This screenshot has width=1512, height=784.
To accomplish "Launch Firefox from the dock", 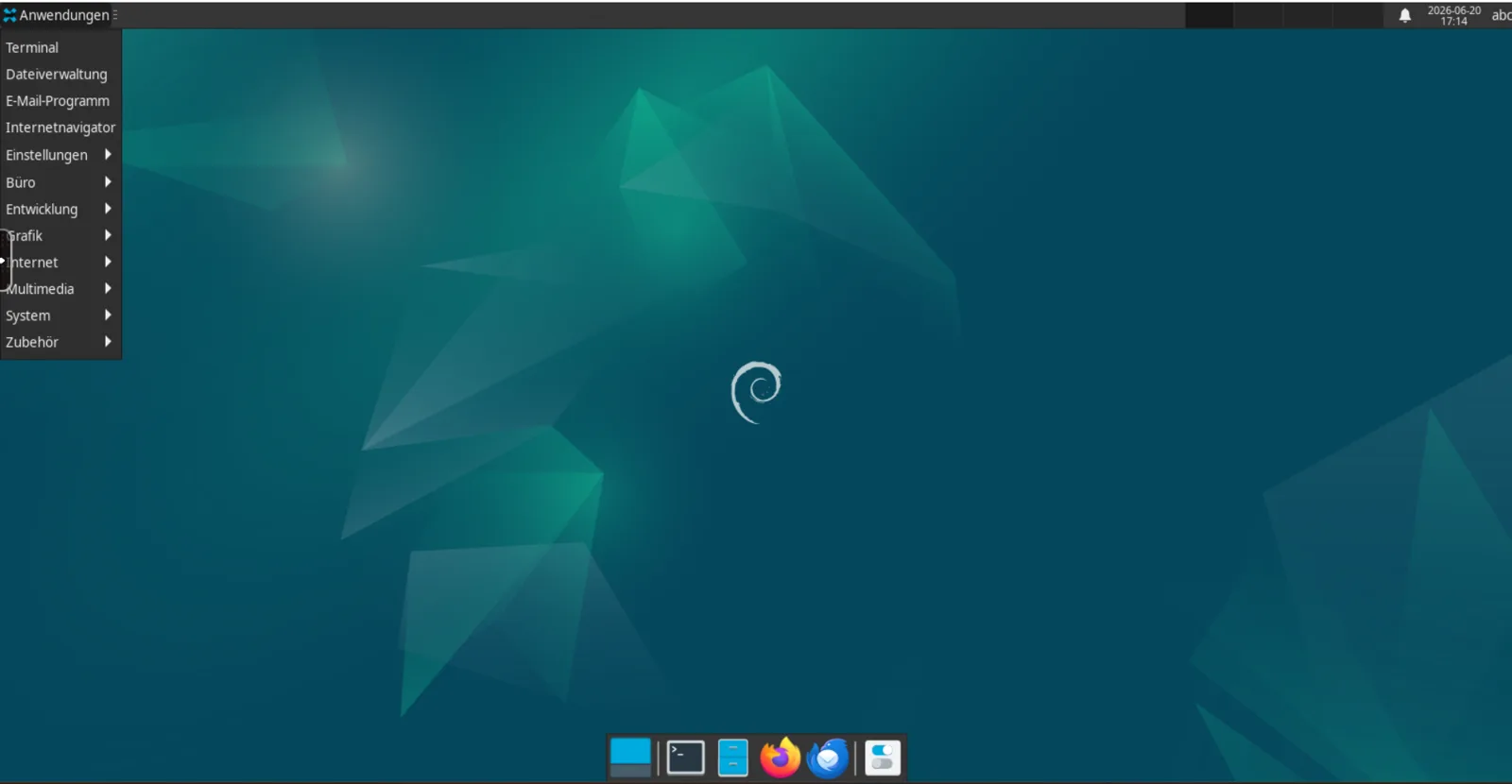I will click(x=780, y=758).
